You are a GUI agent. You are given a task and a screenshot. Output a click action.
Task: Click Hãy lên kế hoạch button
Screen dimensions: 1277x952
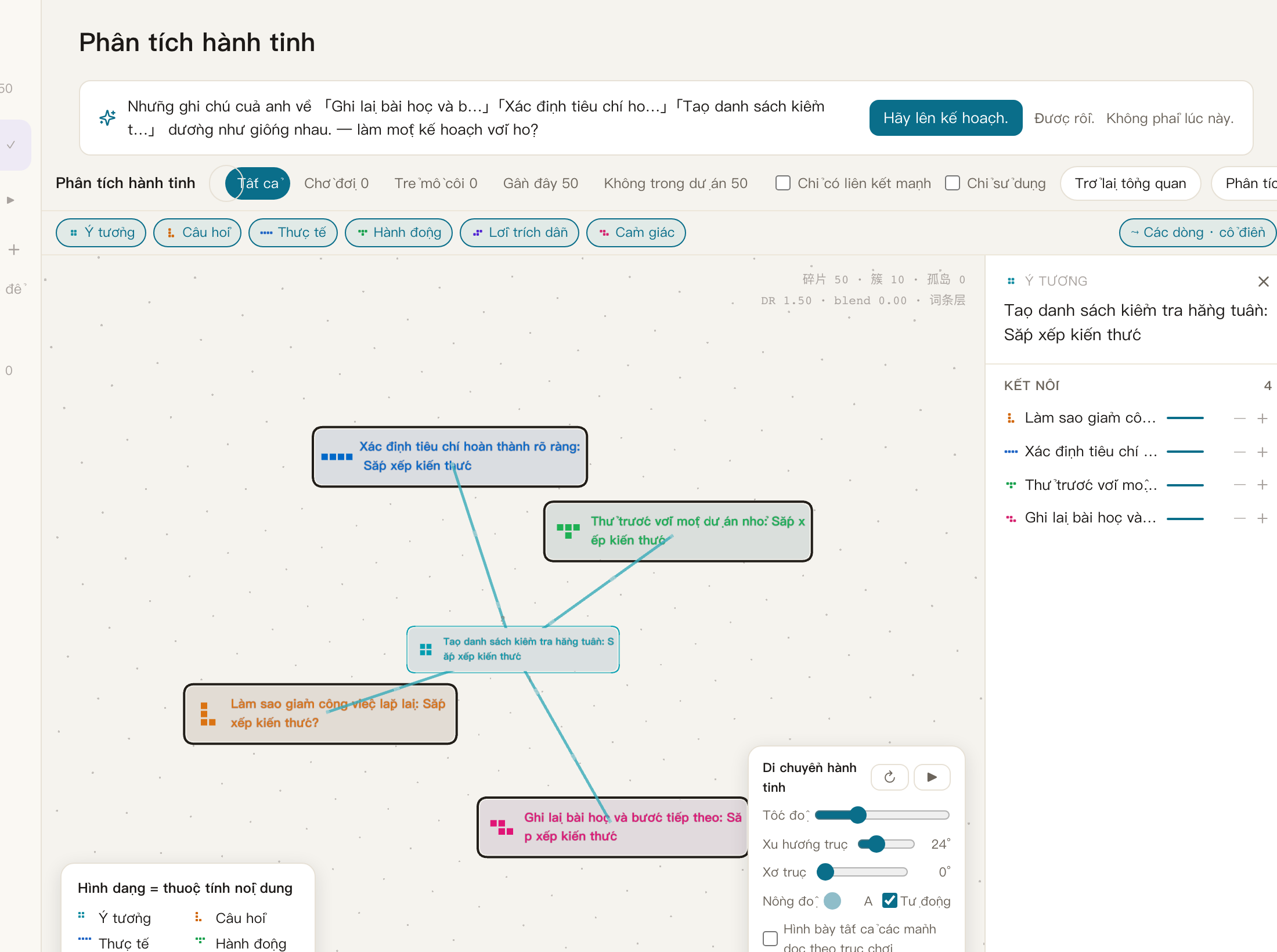coord(946,118)
